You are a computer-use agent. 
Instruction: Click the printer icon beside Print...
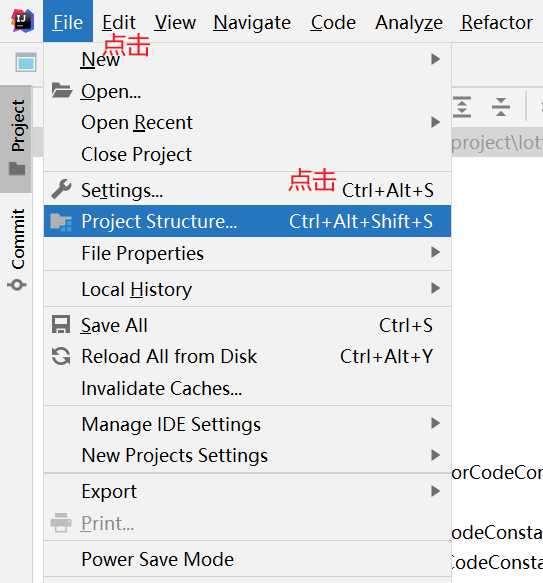tap(61, 522)
